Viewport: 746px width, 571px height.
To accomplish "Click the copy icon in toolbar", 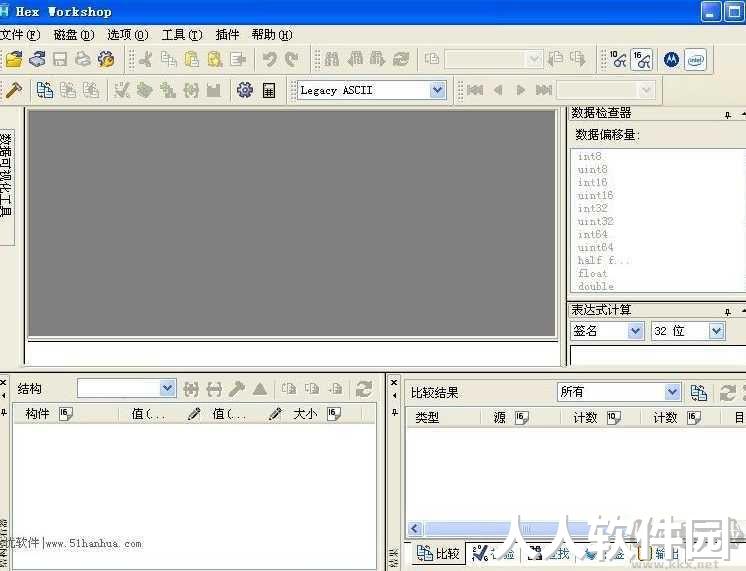I will [x=169, y=59].
